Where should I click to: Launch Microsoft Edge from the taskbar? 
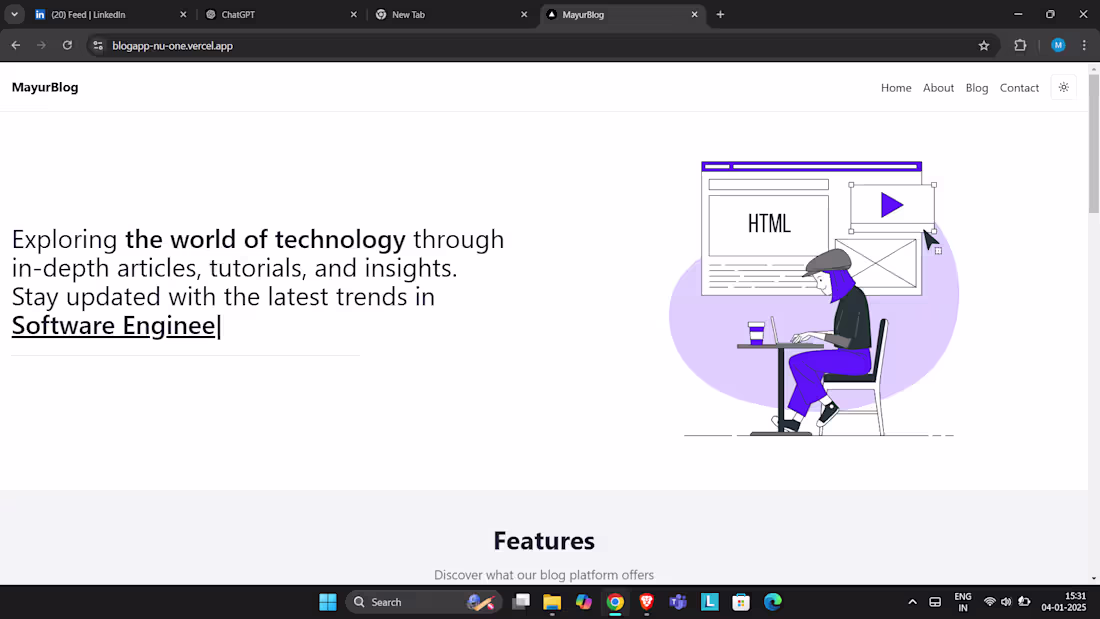[x=772, y=601]
